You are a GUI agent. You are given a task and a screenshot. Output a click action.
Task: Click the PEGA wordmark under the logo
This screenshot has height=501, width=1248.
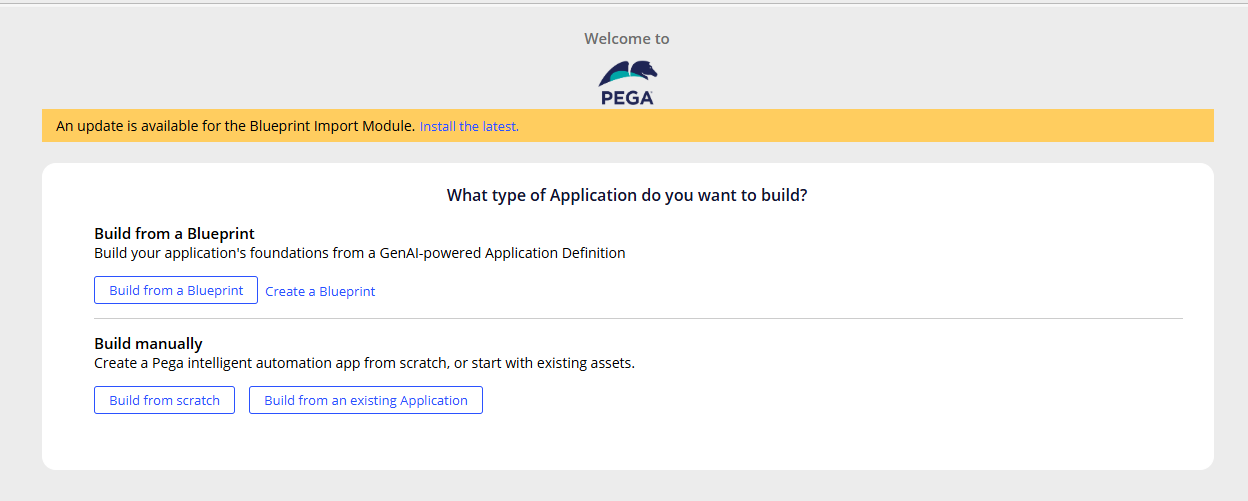[x=627, y=98]
